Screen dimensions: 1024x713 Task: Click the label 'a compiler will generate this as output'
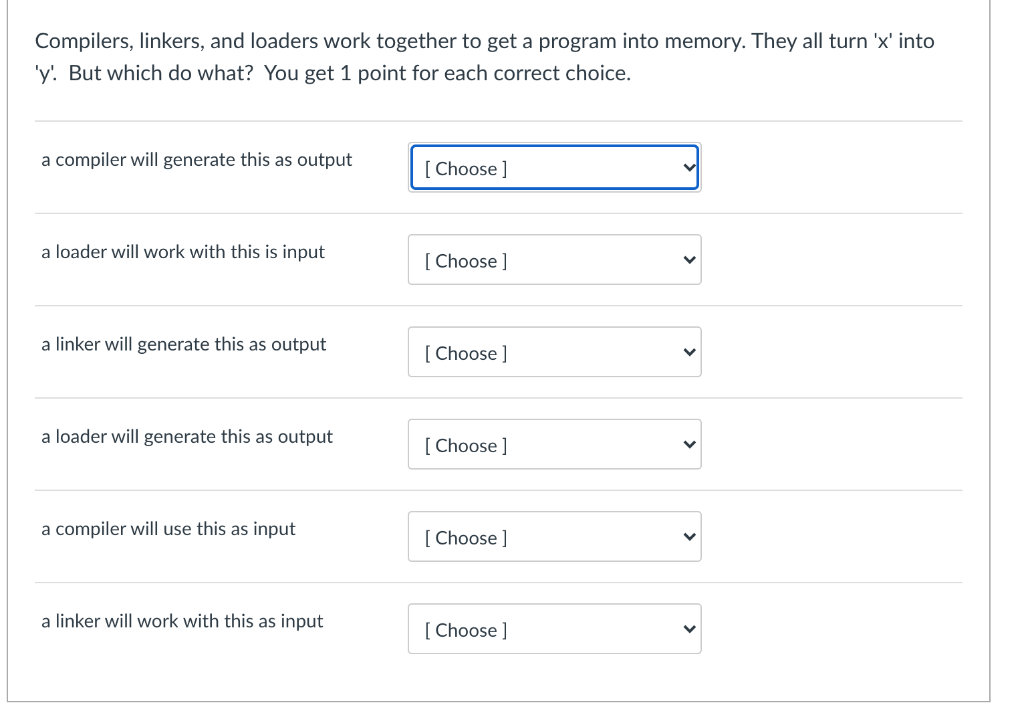[x=196, y=159]
